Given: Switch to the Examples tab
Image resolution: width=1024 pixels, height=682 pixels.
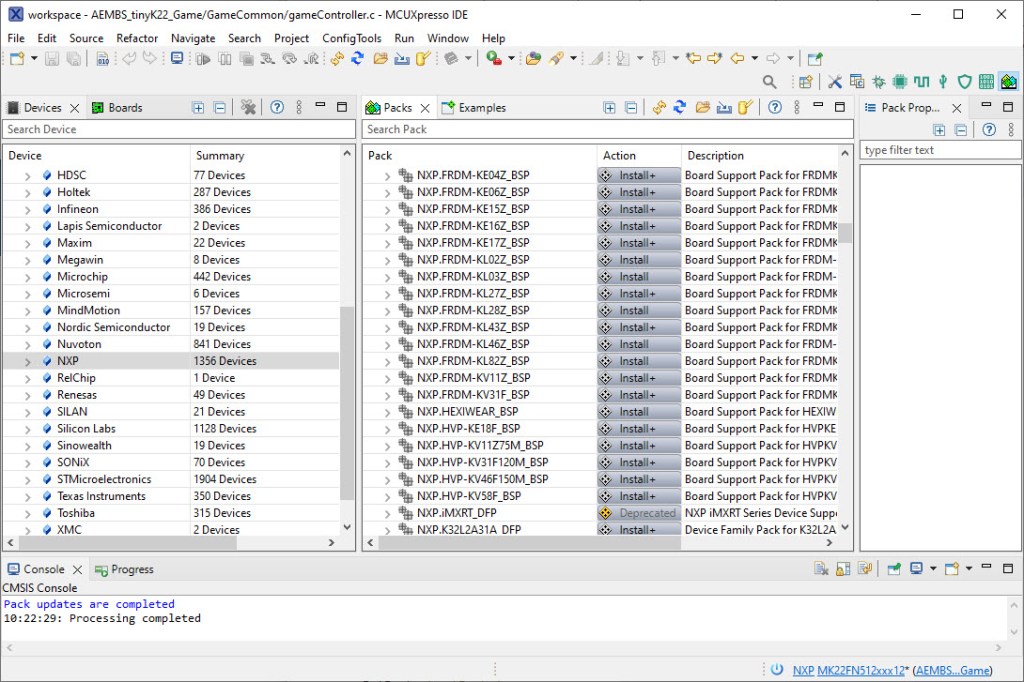Looking at the screenshot, I should tap(481, 108).
